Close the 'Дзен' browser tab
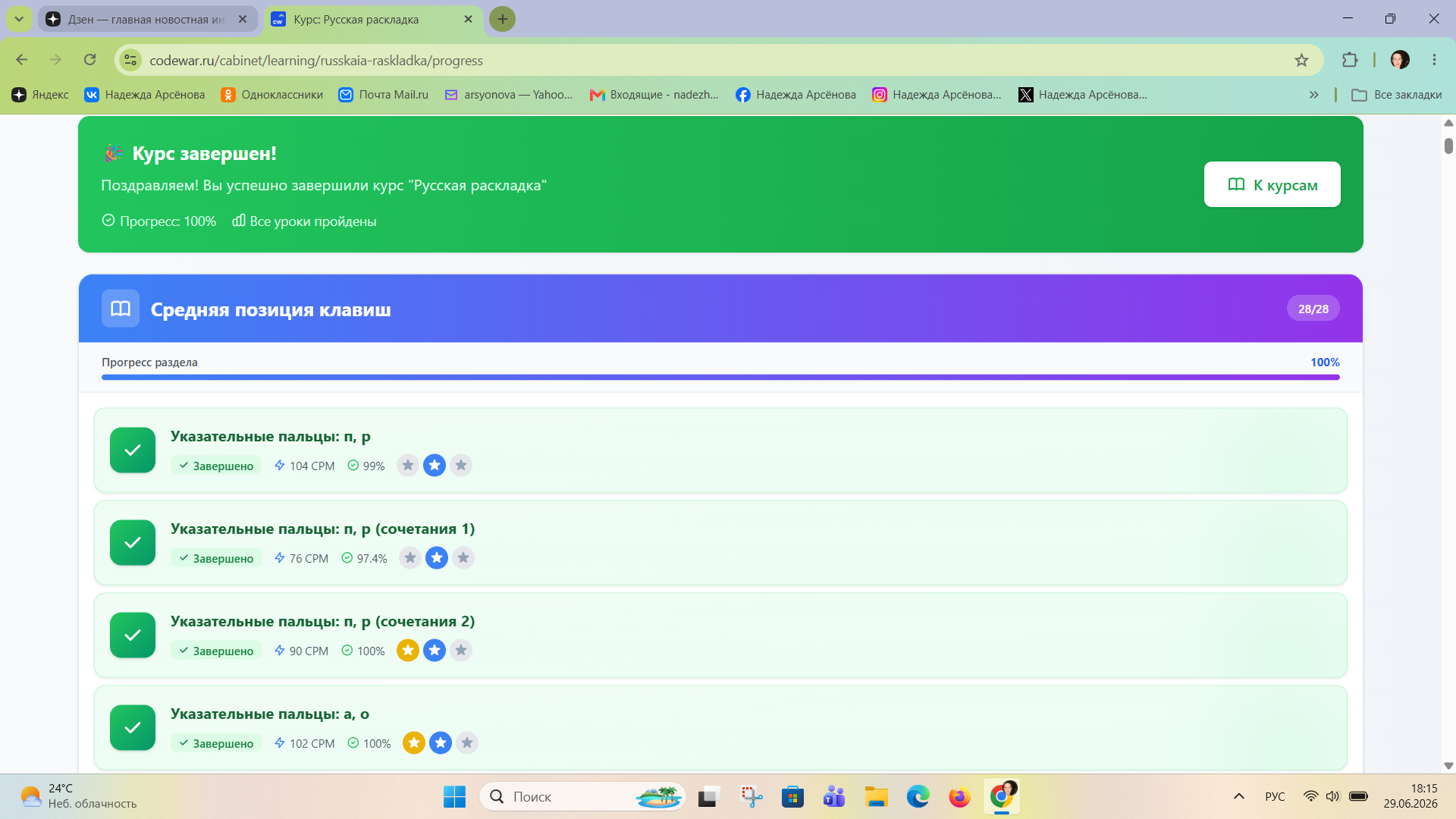 243,19
